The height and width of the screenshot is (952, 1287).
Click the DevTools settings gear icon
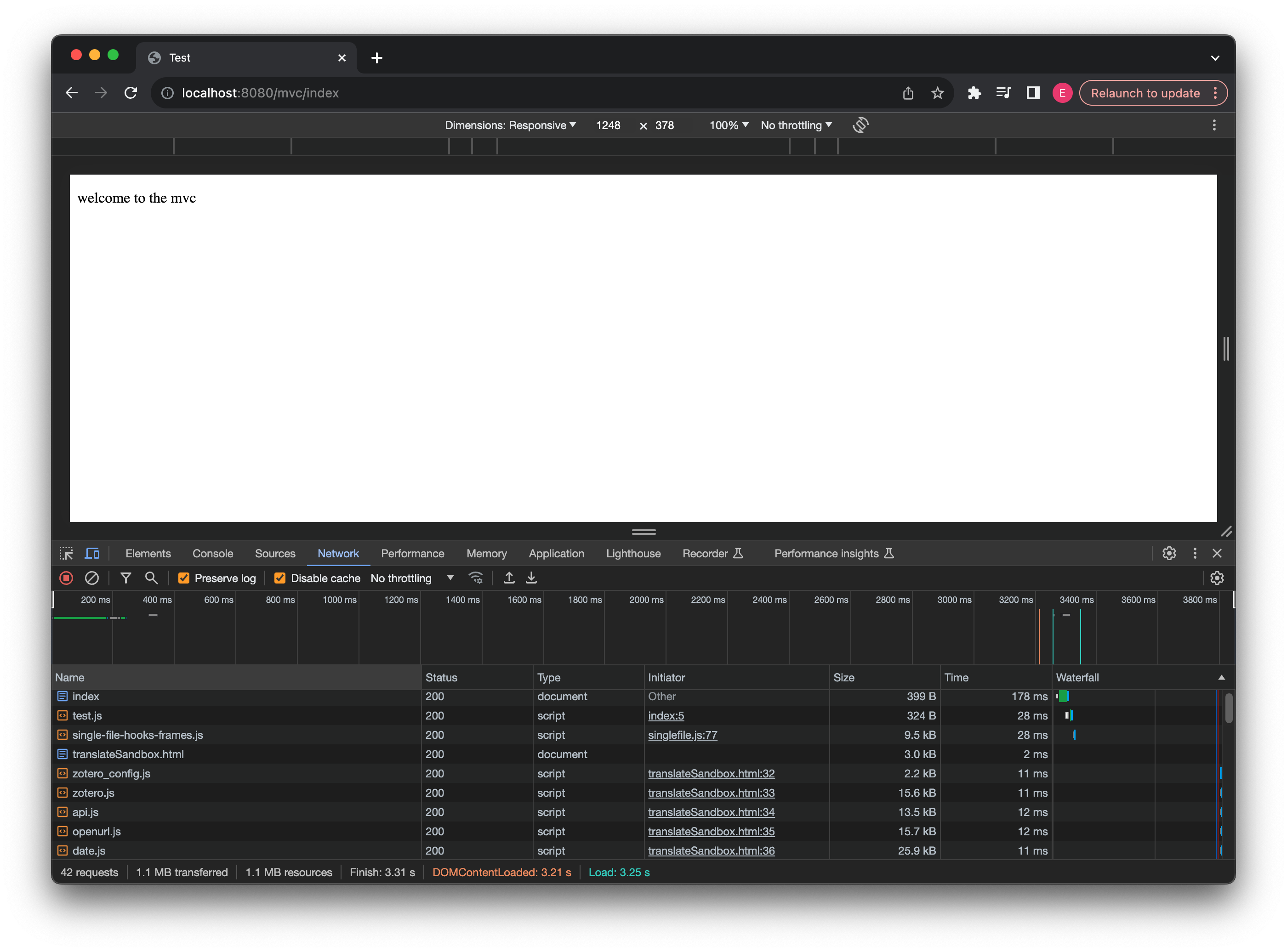(1169, 553)
